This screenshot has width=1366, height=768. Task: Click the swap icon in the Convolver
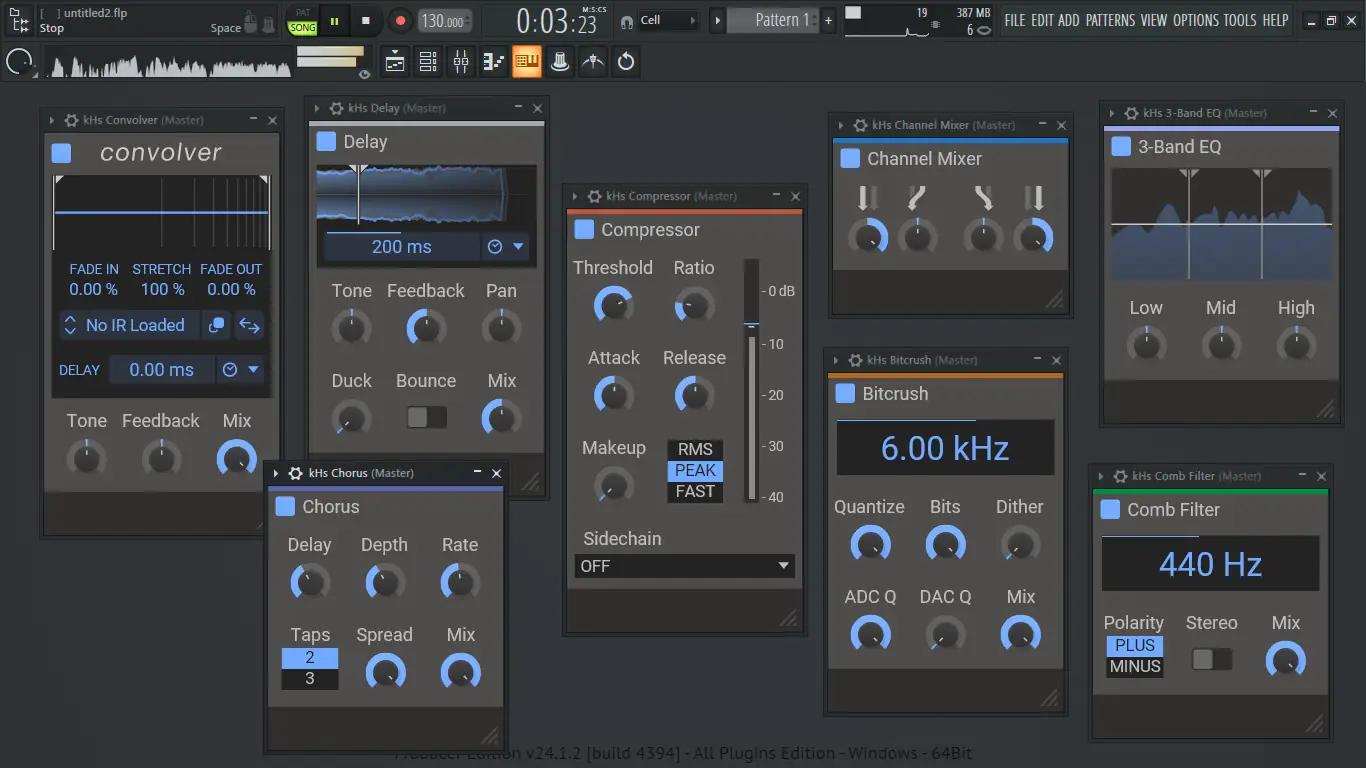point(249,325)
